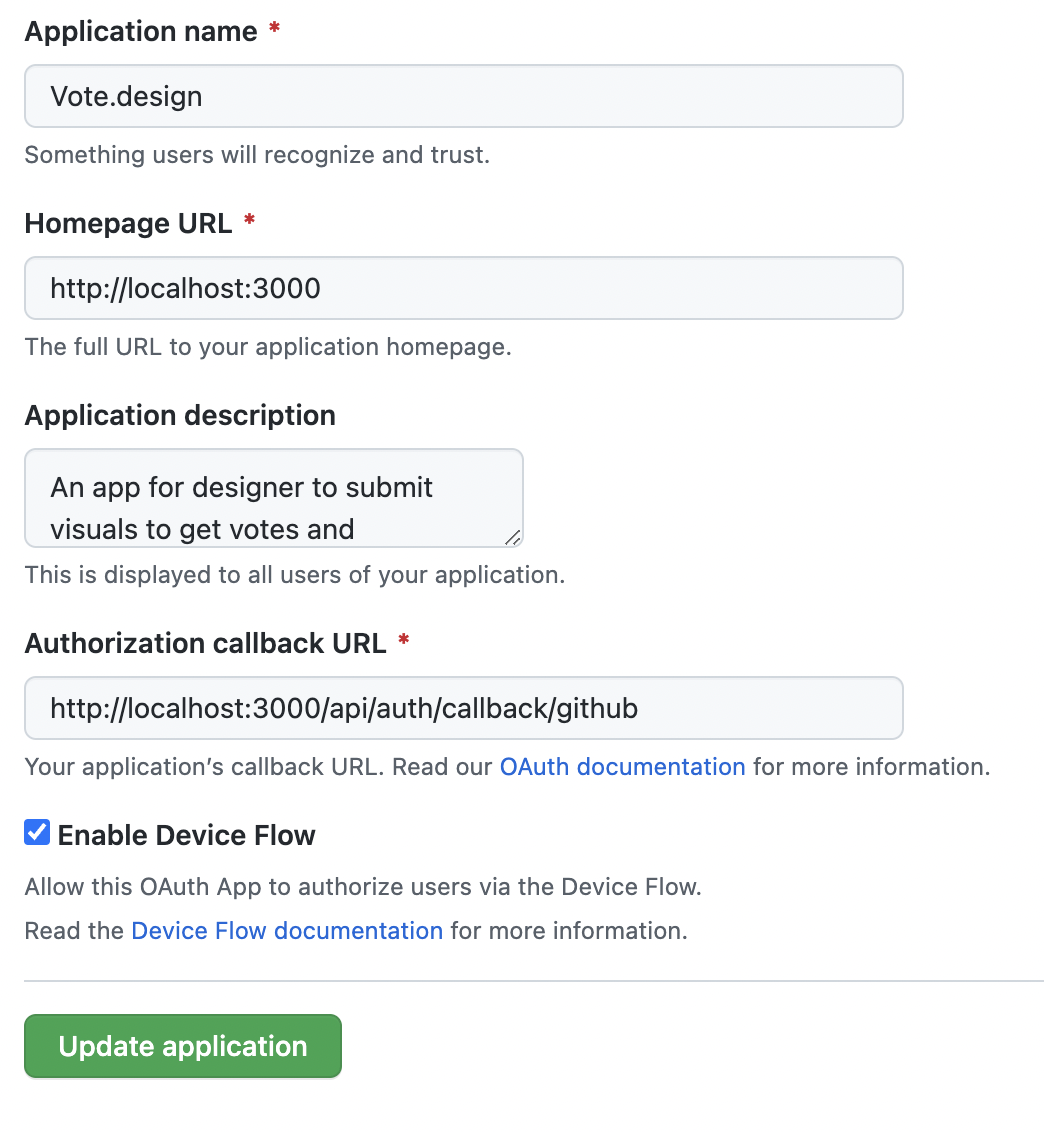
Task: Click inside the Application description textarea
Action: [x=273, y=498]
